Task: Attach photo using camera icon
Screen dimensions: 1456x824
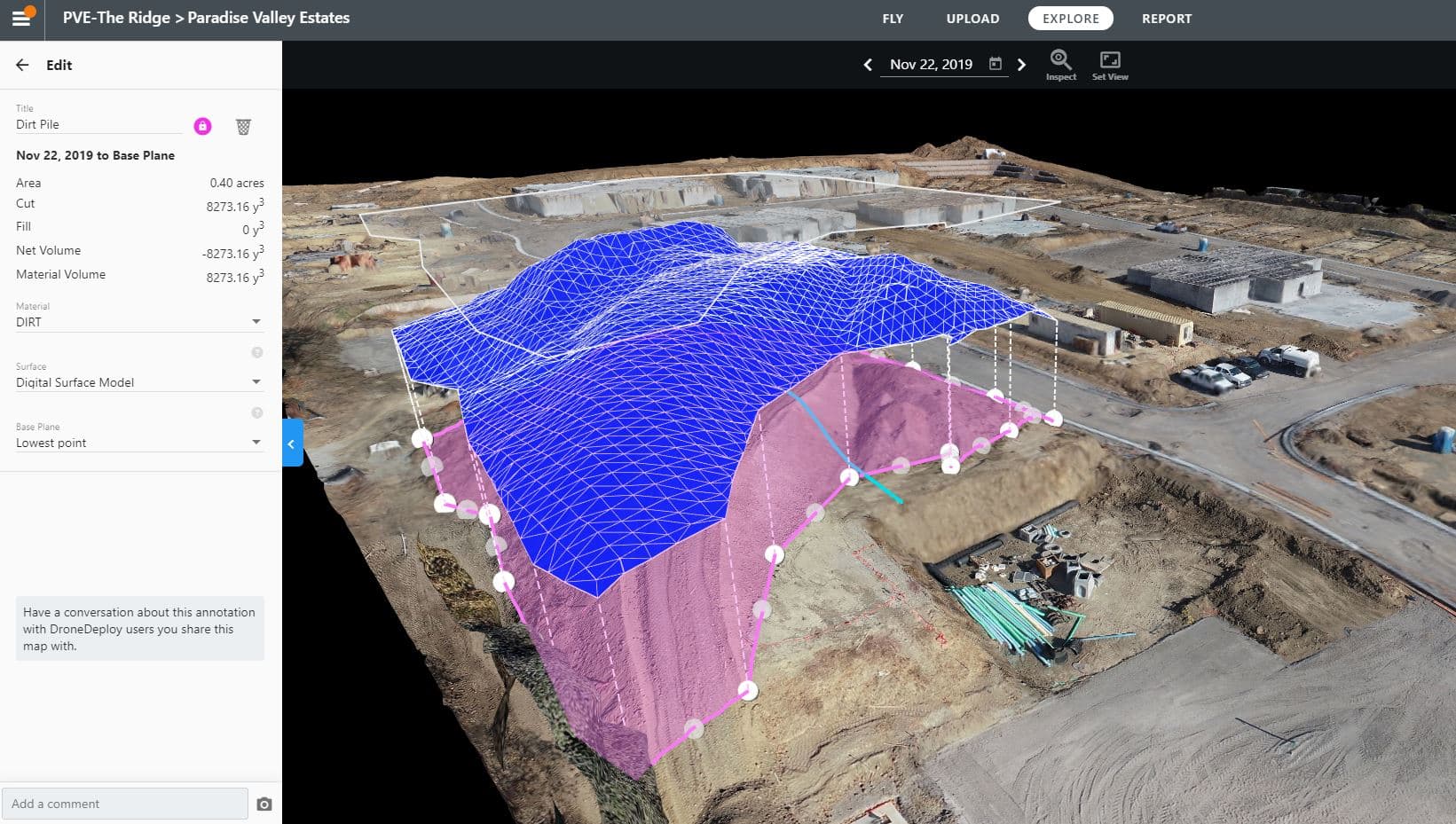Action: pos(264,804)
